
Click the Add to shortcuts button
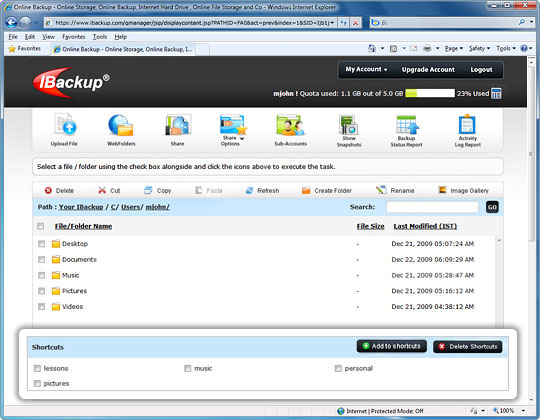coord(392,346)
